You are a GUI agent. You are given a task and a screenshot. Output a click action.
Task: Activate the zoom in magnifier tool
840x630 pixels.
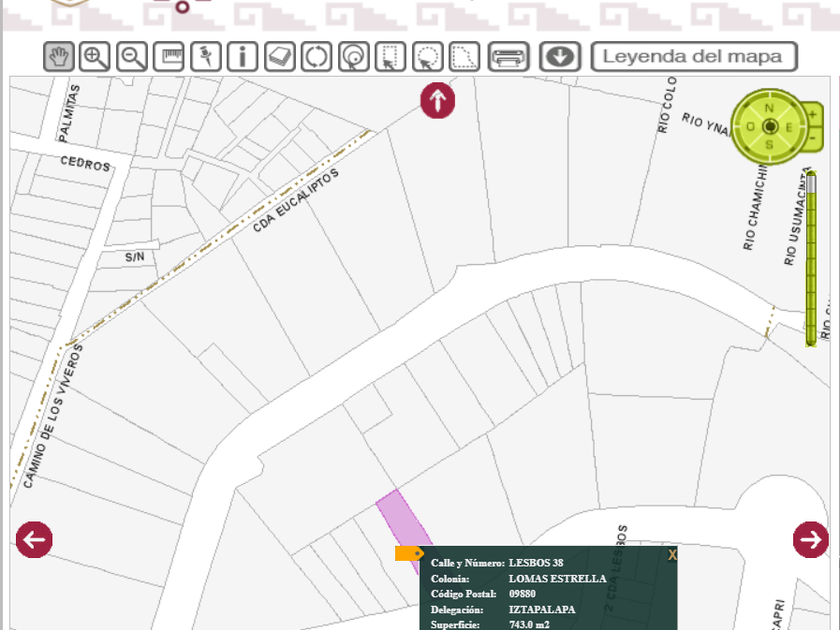(95, 57)
